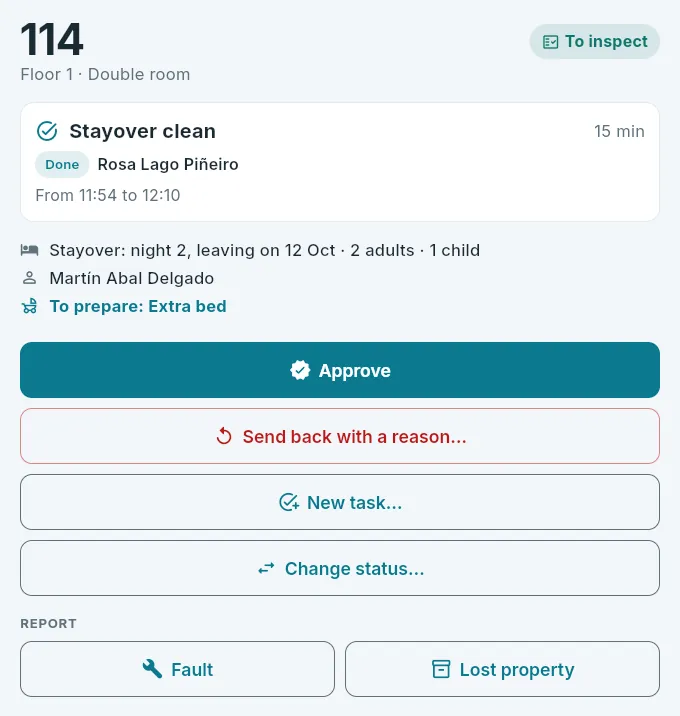Click the wrench icon

pyautogui.click(x=152, y=669)
